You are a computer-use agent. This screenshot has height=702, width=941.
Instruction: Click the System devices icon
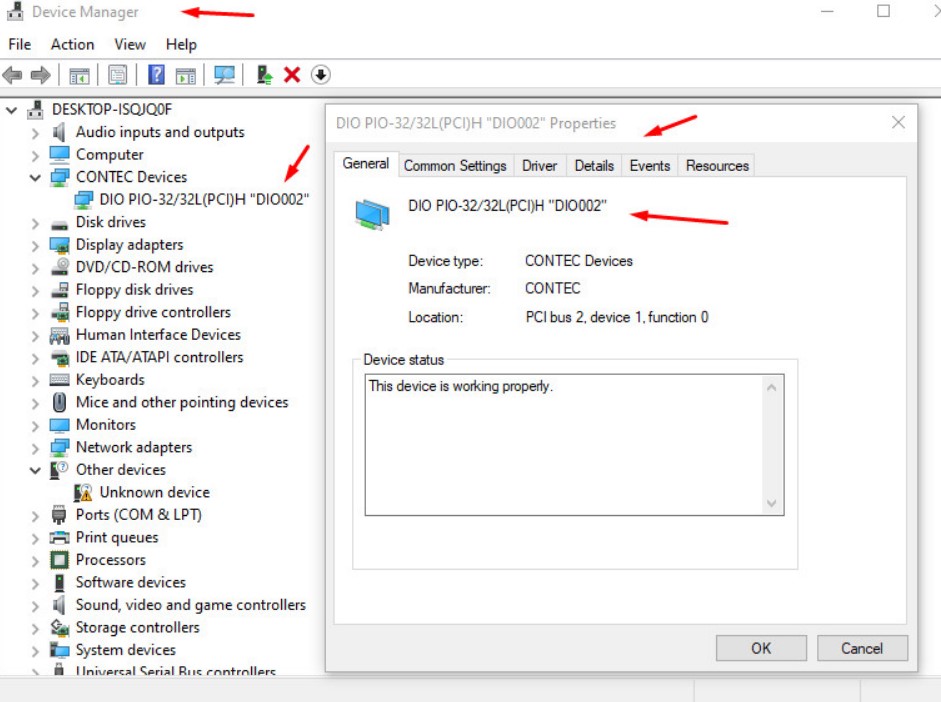(x=59, y=650)
